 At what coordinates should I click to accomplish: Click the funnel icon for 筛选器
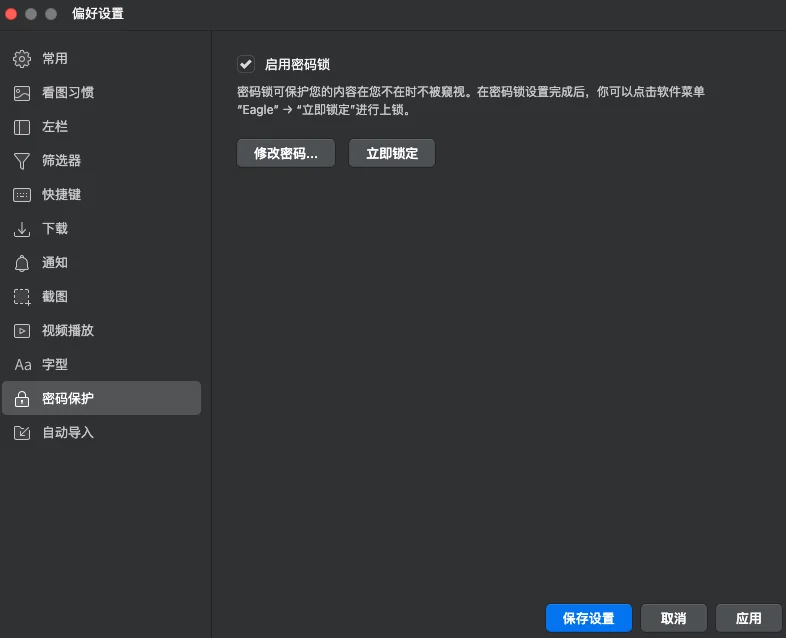pyautogui.click(x=22, y=161)
